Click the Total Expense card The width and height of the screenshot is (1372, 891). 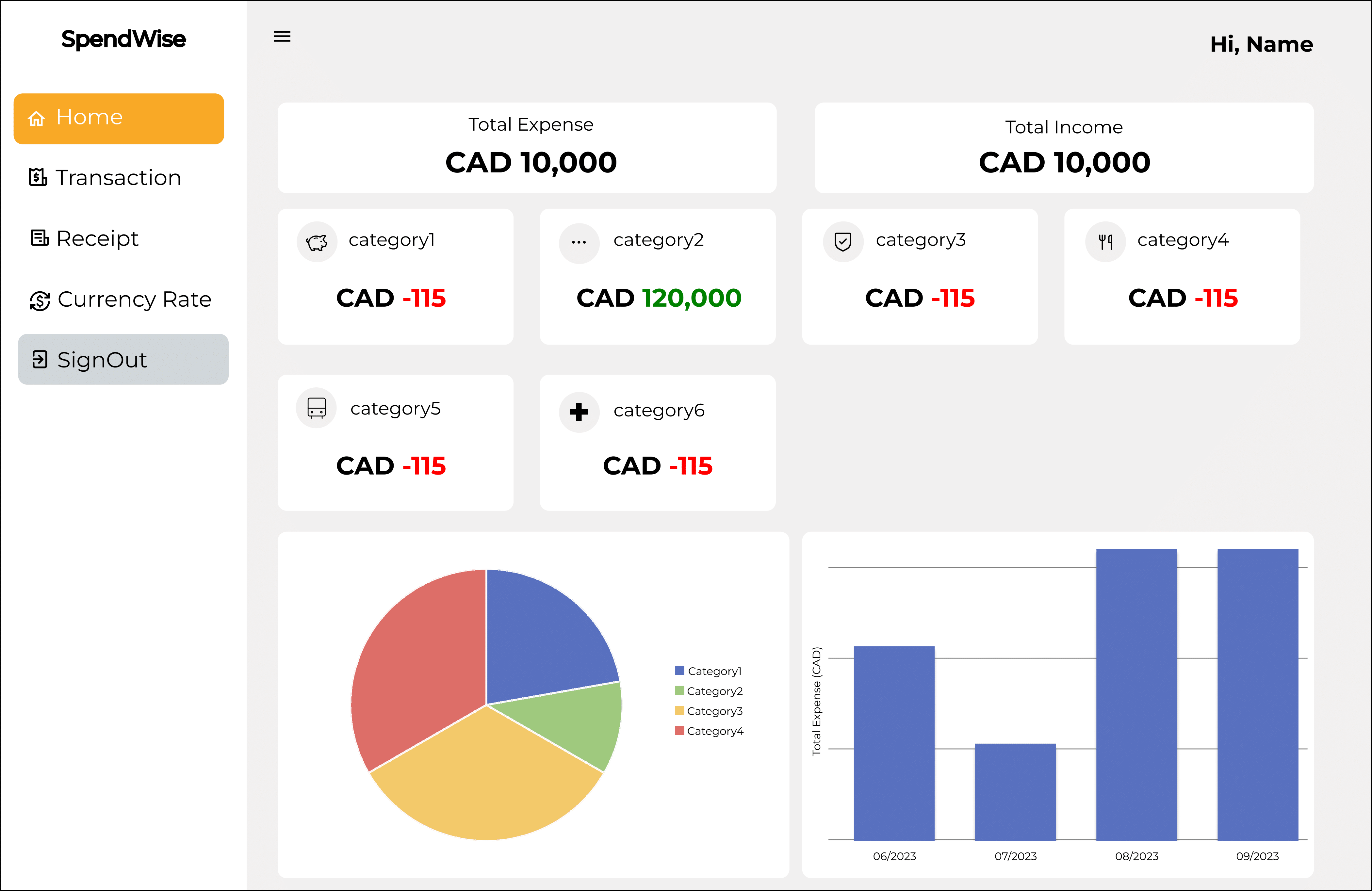527,148
